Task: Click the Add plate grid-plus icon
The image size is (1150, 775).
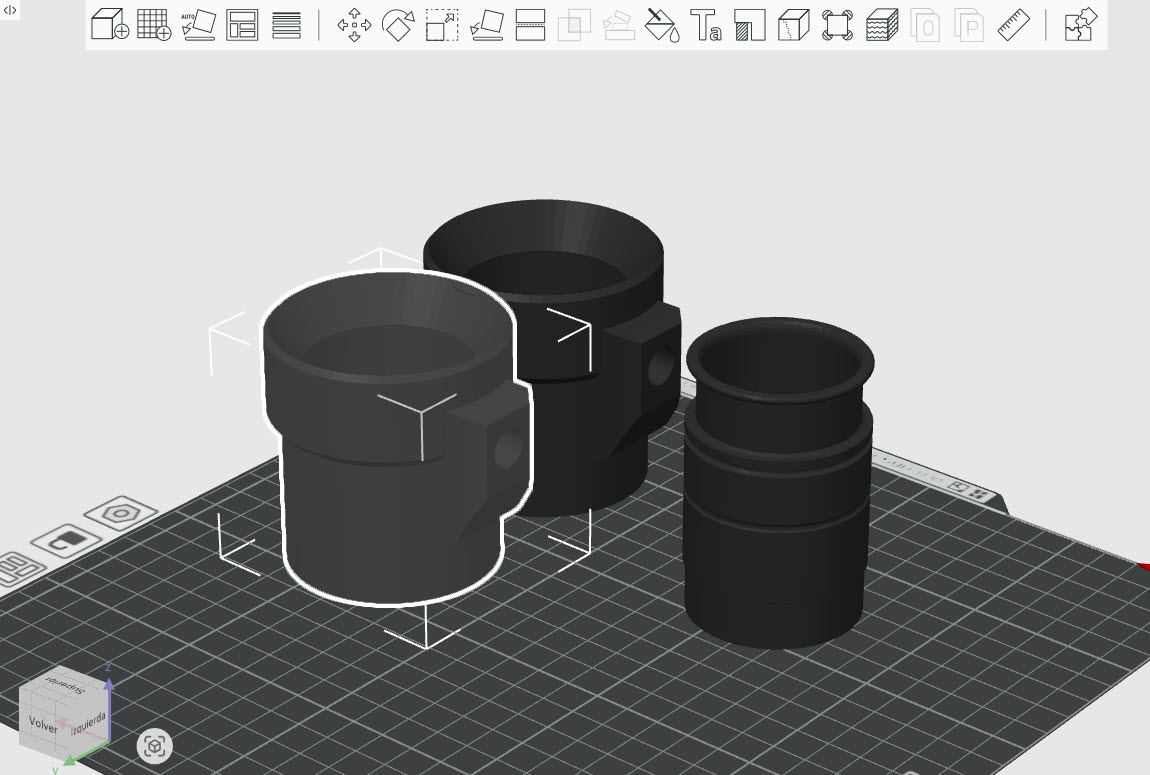Action: coord(154,25)
